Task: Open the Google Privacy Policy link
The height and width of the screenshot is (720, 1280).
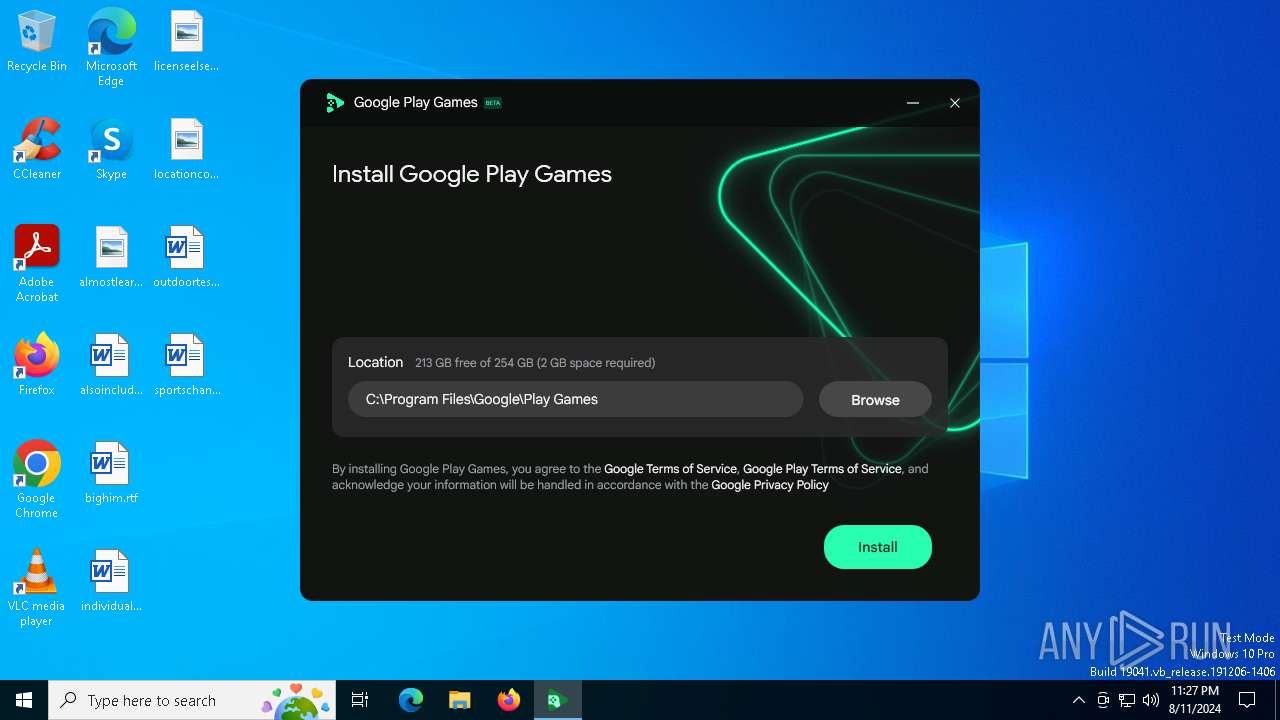Action: [770, 485]
